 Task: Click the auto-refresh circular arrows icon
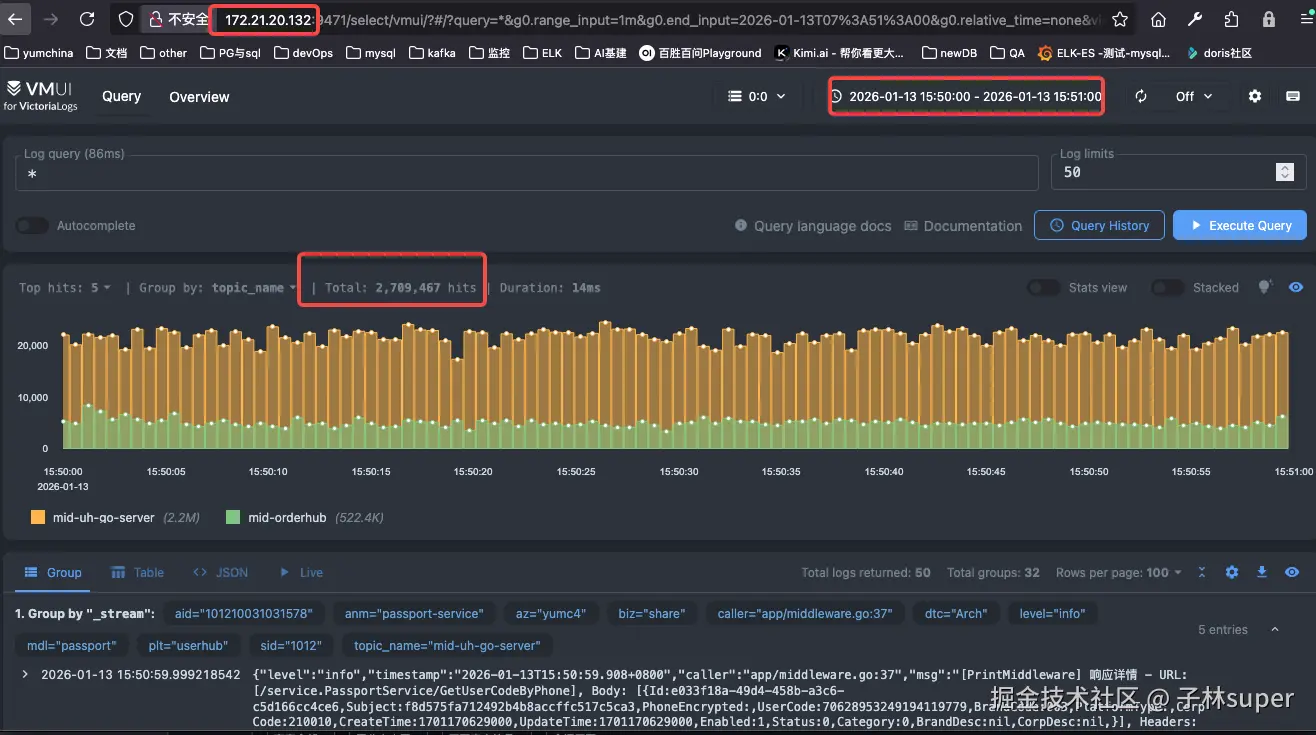click(x=1141, y=97)
